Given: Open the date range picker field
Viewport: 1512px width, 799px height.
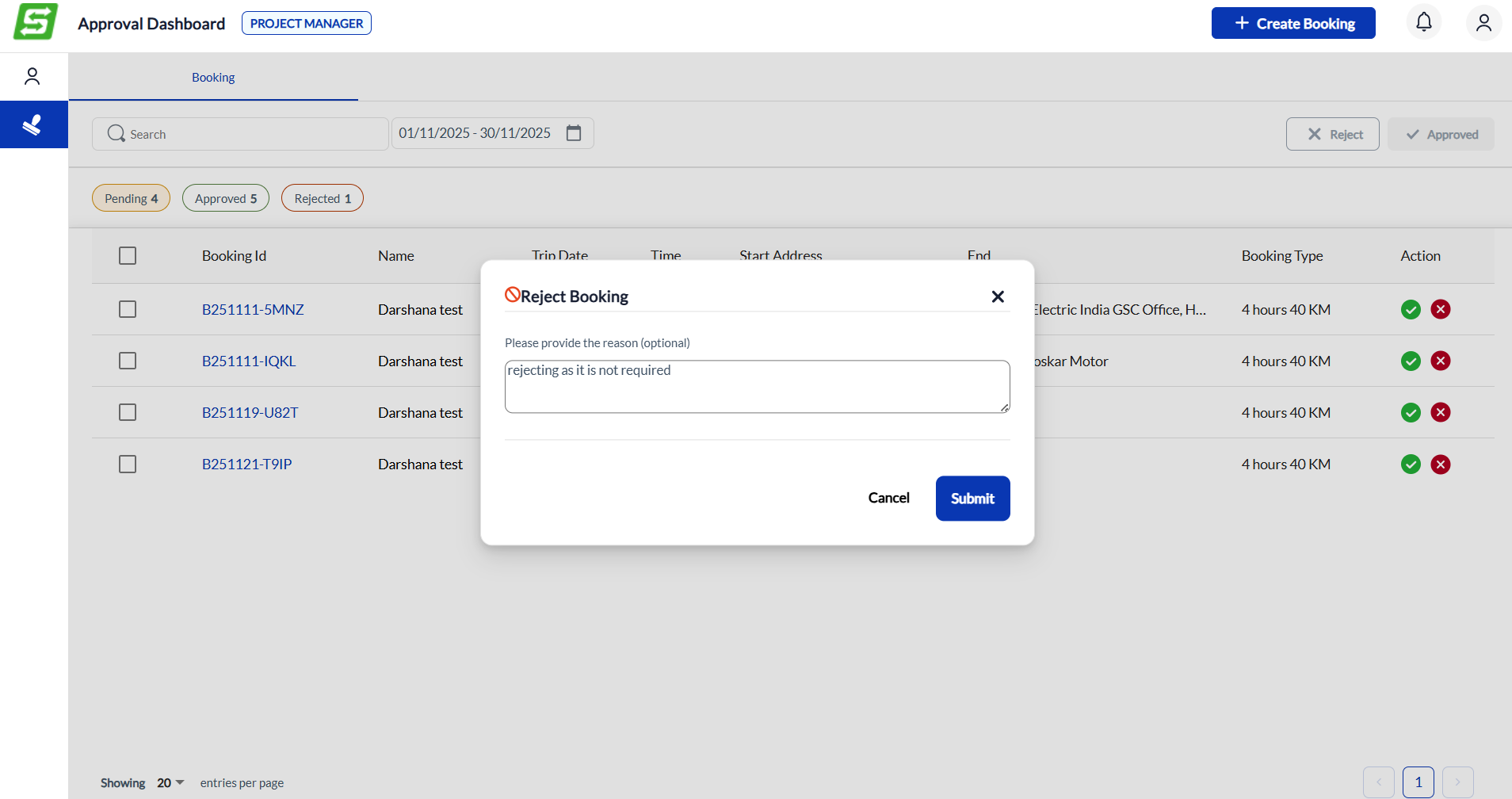Looking at the screenshot, I should pos(475,133).
